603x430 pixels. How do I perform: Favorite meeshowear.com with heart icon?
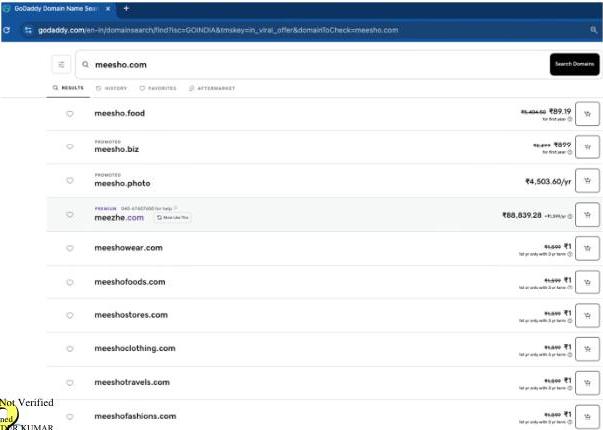(70, 248)
